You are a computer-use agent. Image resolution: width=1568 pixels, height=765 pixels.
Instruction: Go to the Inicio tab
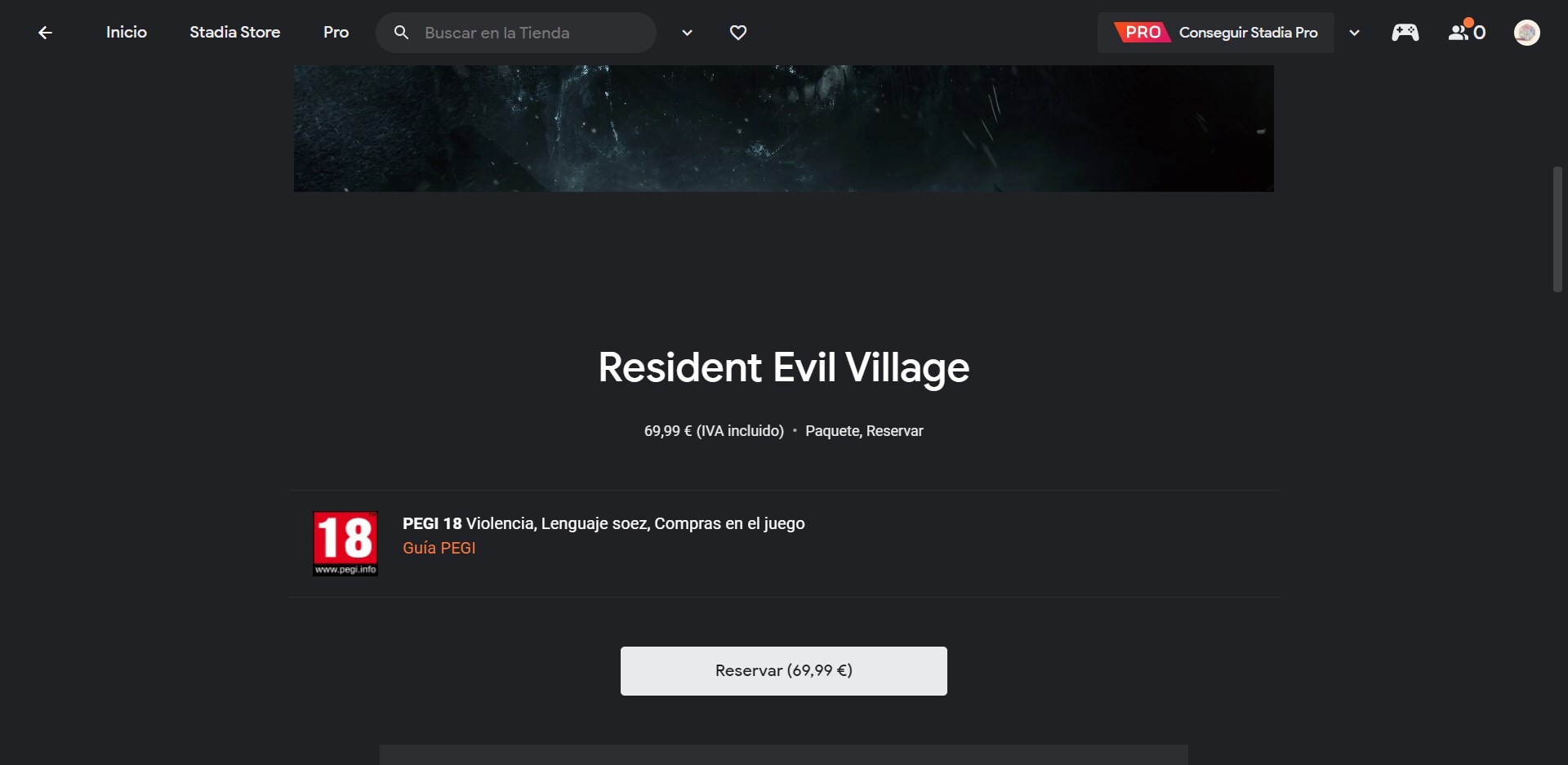click(x=127, y=33)
